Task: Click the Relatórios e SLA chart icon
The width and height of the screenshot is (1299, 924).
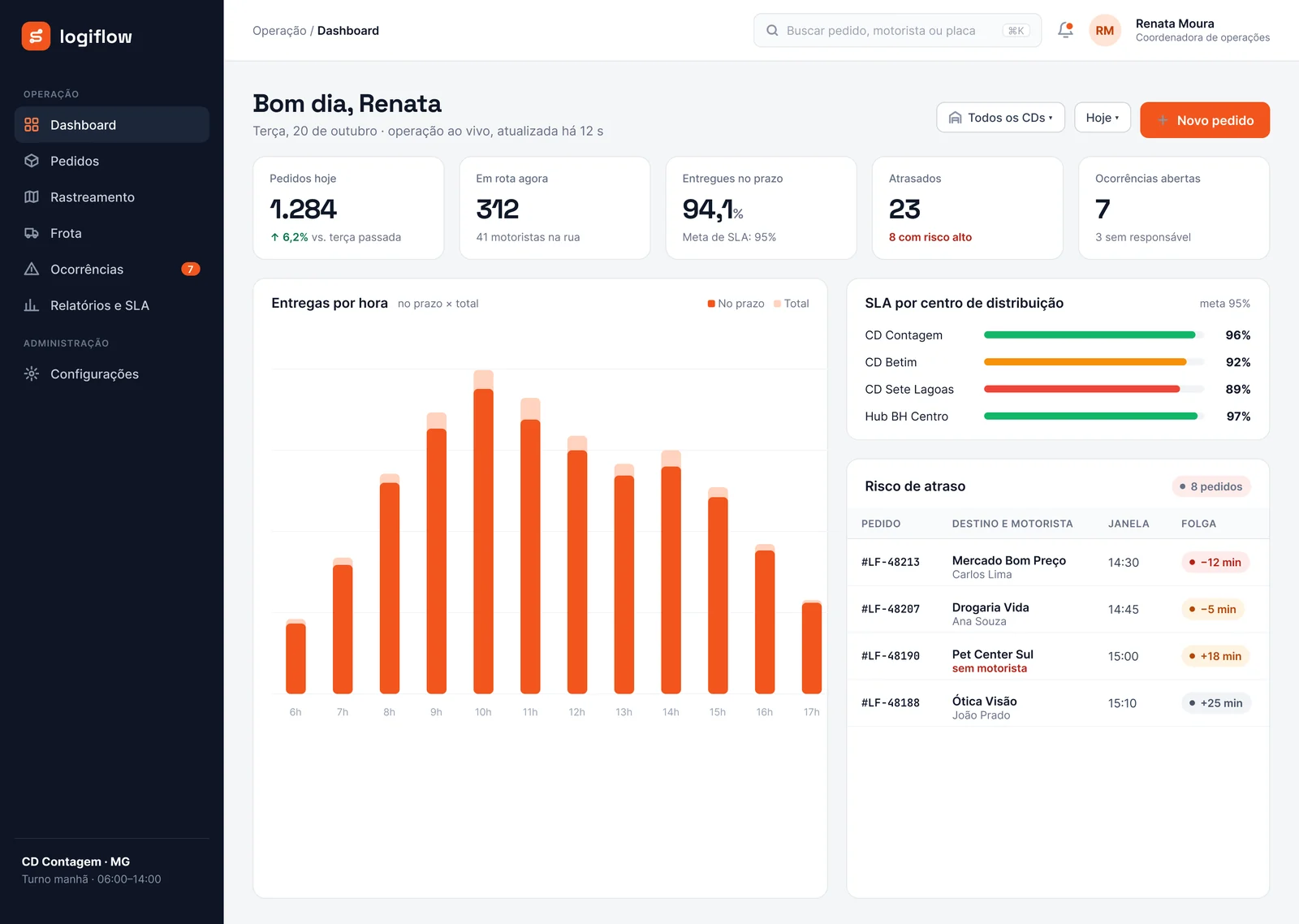Action: [32, 305]
